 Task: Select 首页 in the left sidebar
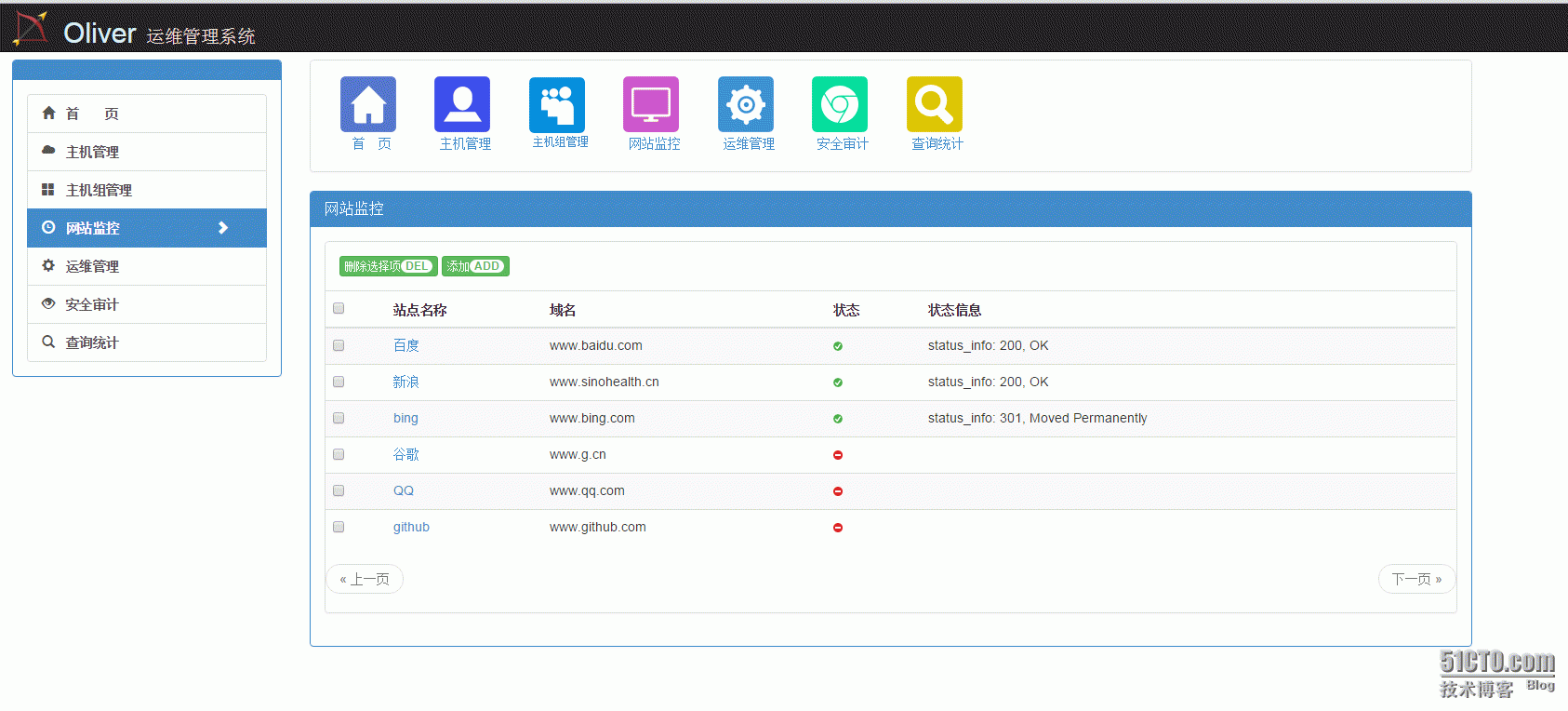point(147,114)
